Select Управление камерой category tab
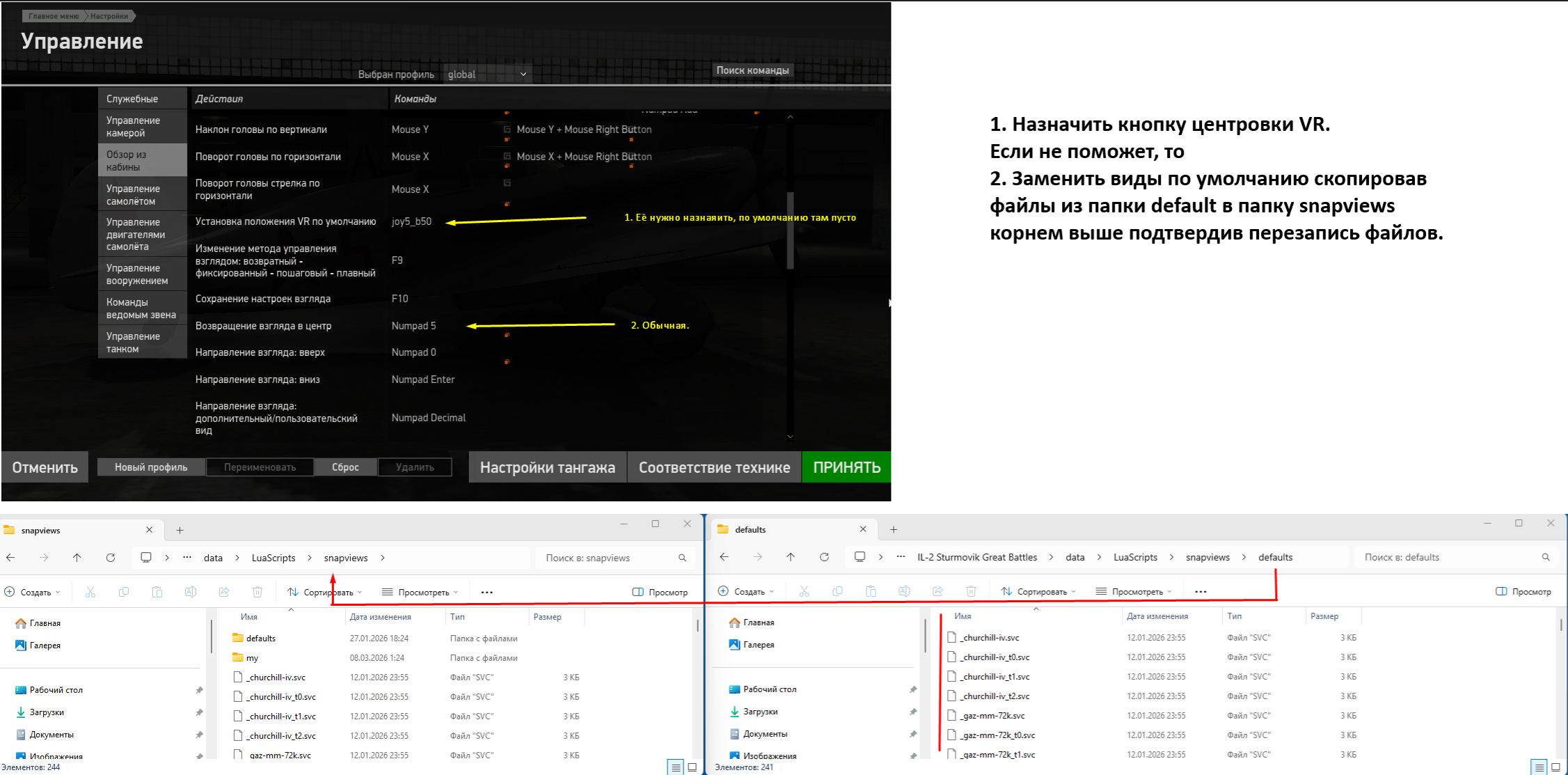 [143, 127]
